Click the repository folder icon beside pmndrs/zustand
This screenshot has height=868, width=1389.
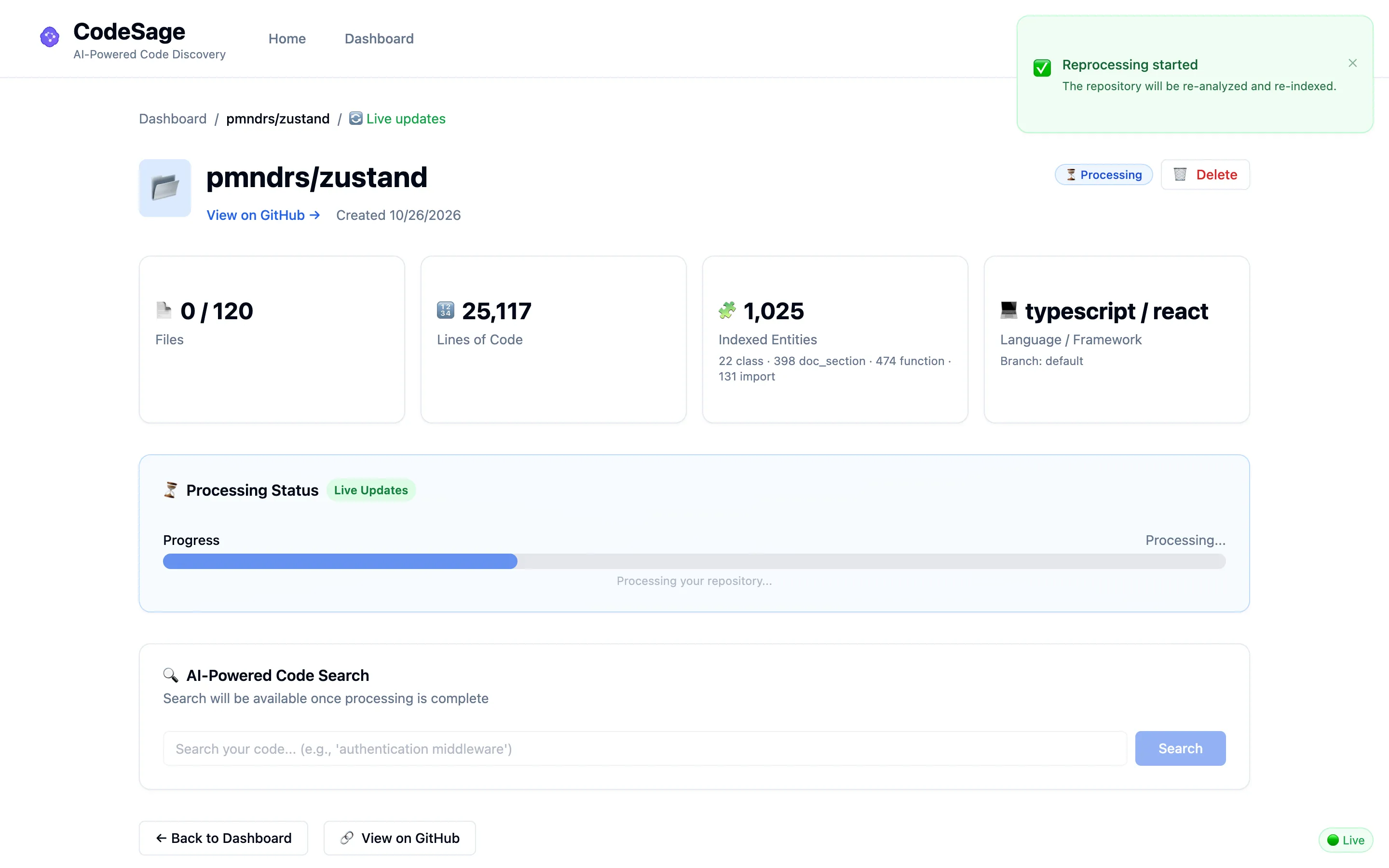(165, 188)
